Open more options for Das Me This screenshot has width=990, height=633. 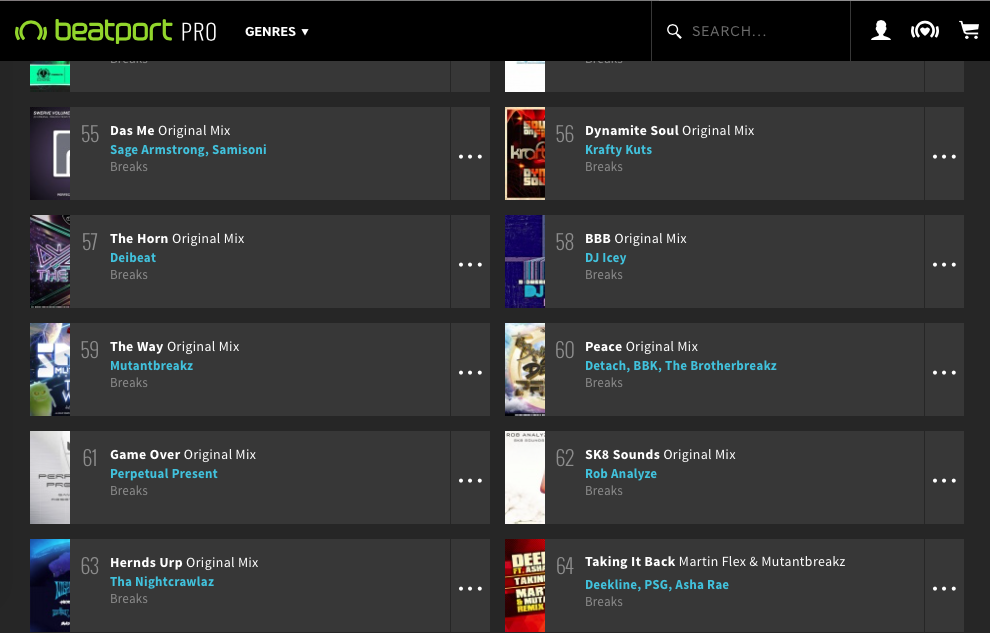point(470,157)
